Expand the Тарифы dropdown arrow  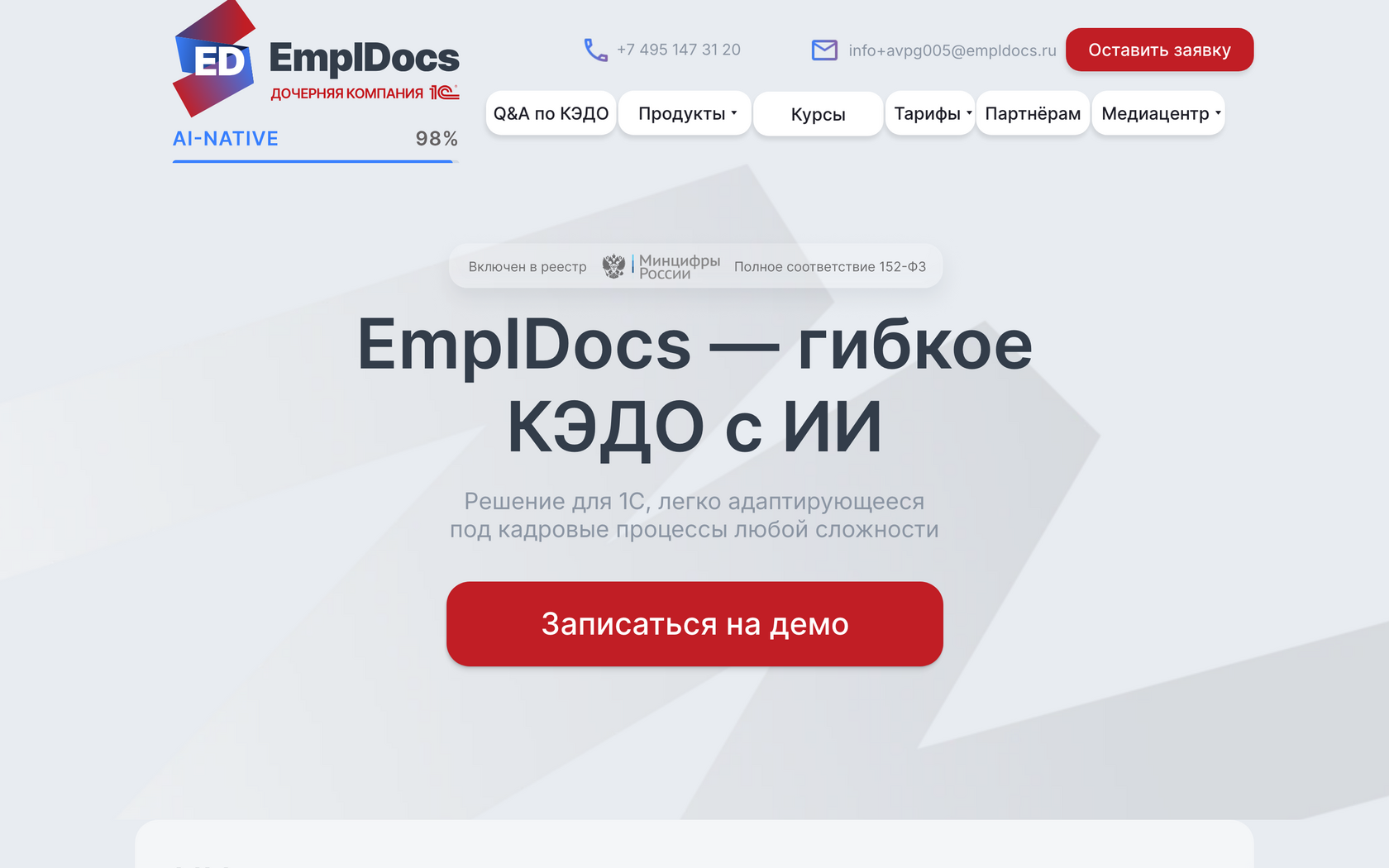tap(969, 113)
